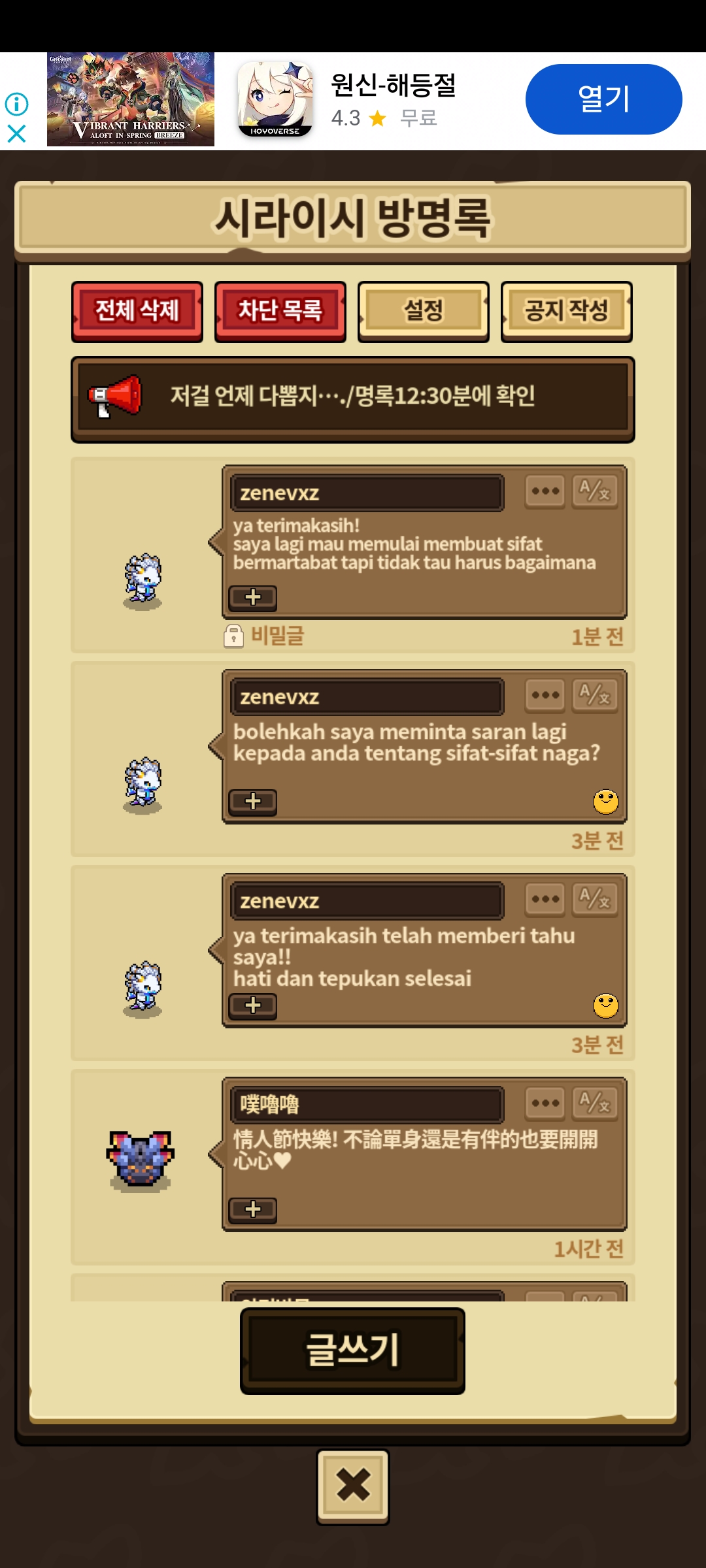Click the 글쓰기 write button
706x1568 pixels.
353,1350
